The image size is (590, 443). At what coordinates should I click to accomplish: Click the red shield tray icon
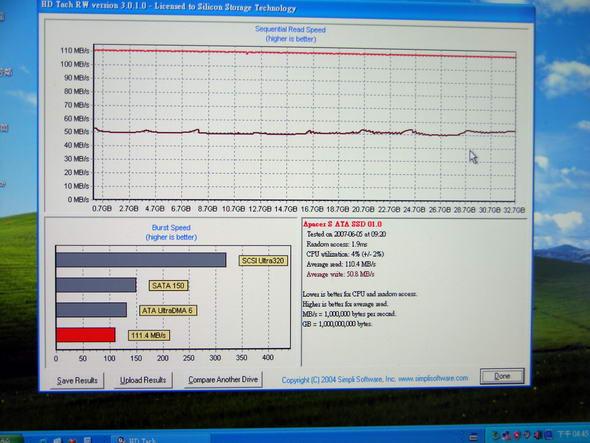(517, 436)
